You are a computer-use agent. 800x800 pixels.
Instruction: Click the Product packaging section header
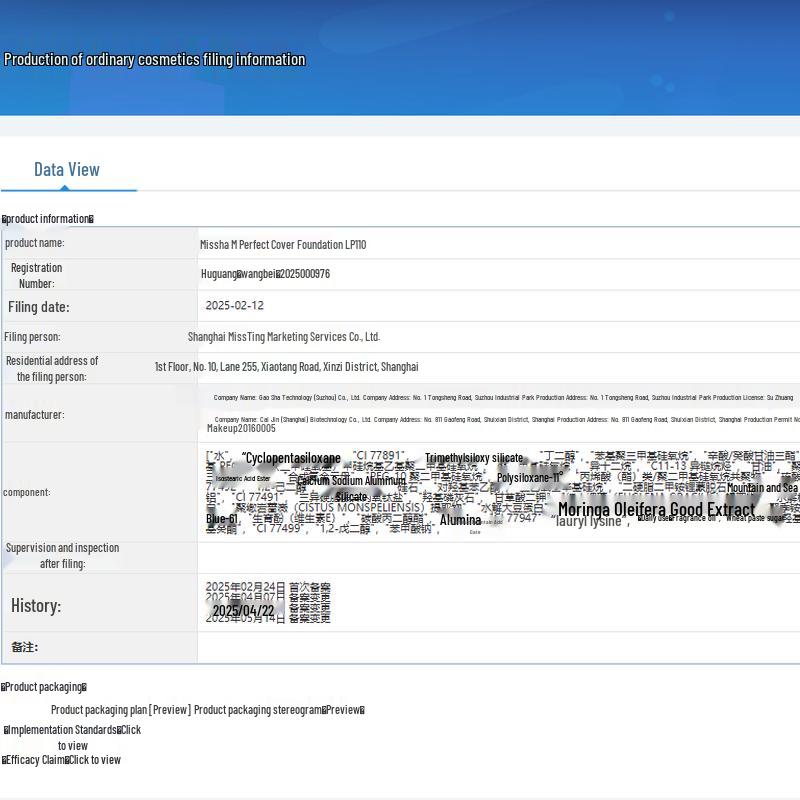click(44, 687)
